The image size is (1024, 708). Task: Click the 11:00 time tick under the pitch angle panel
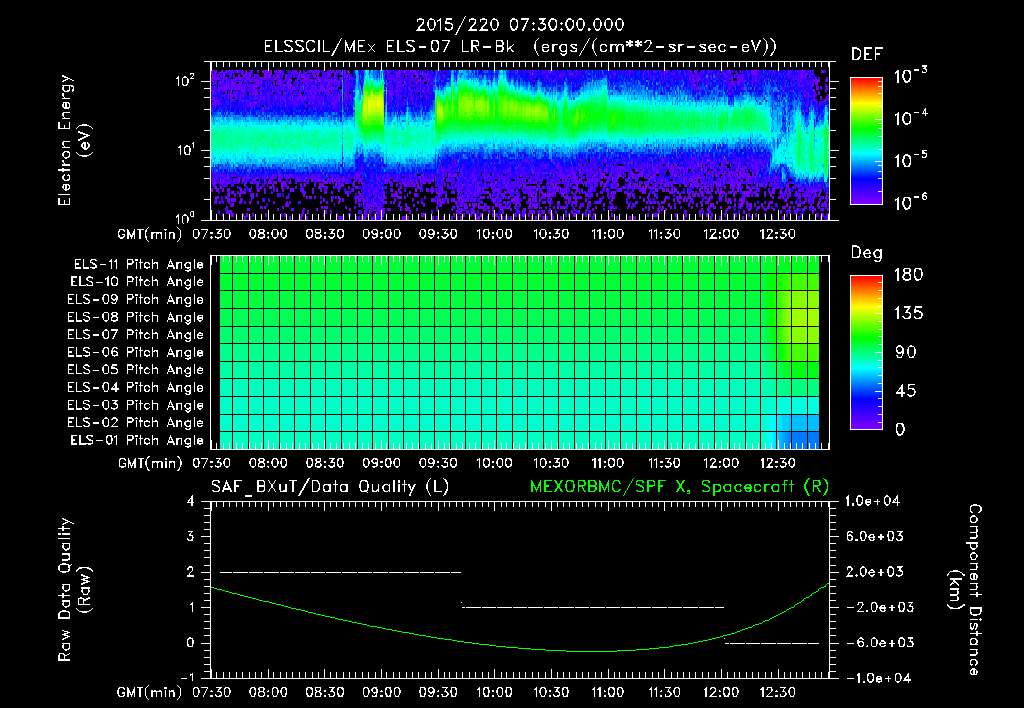click(607, 463)
